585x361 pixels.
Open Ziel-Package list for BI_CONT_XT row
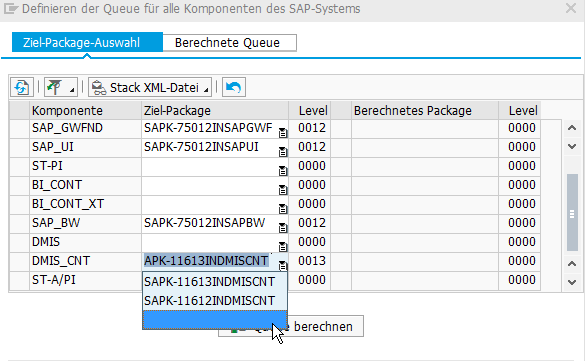pos(283,209)
